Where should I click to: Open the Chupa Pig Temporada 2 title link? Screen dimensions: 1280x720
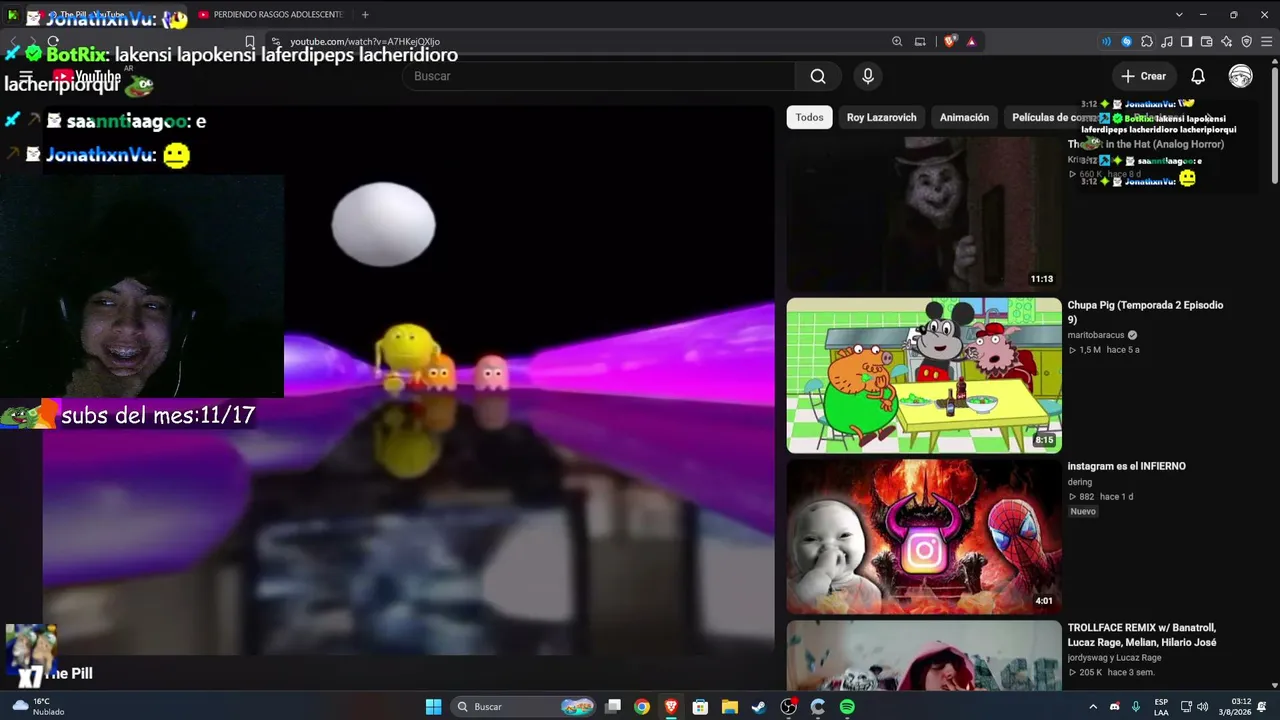(x=1146, y=312)
